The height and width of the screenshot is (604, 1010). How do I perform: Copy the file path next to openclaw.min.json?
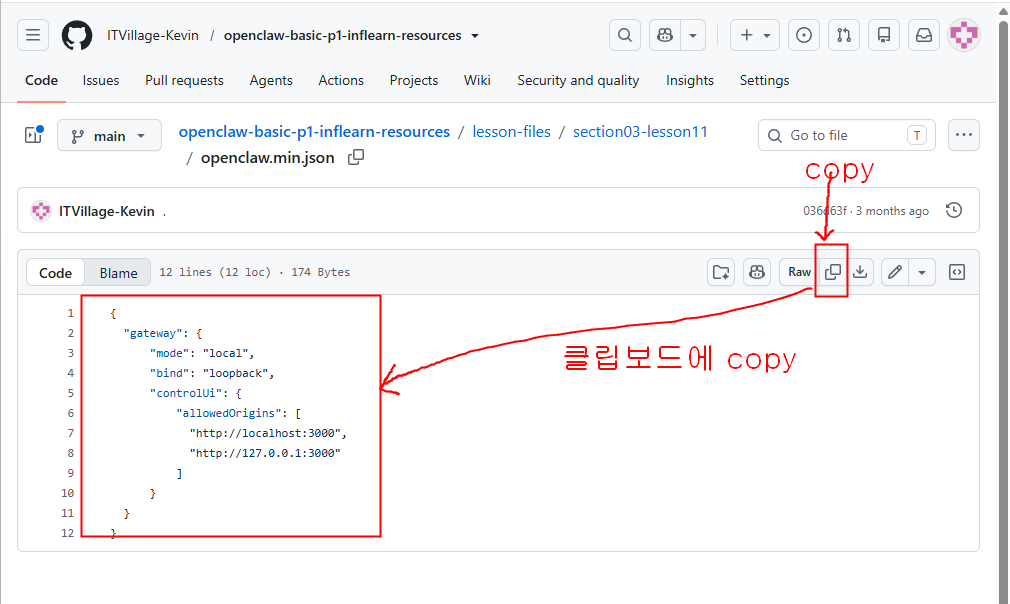click(x=356, y=157)
